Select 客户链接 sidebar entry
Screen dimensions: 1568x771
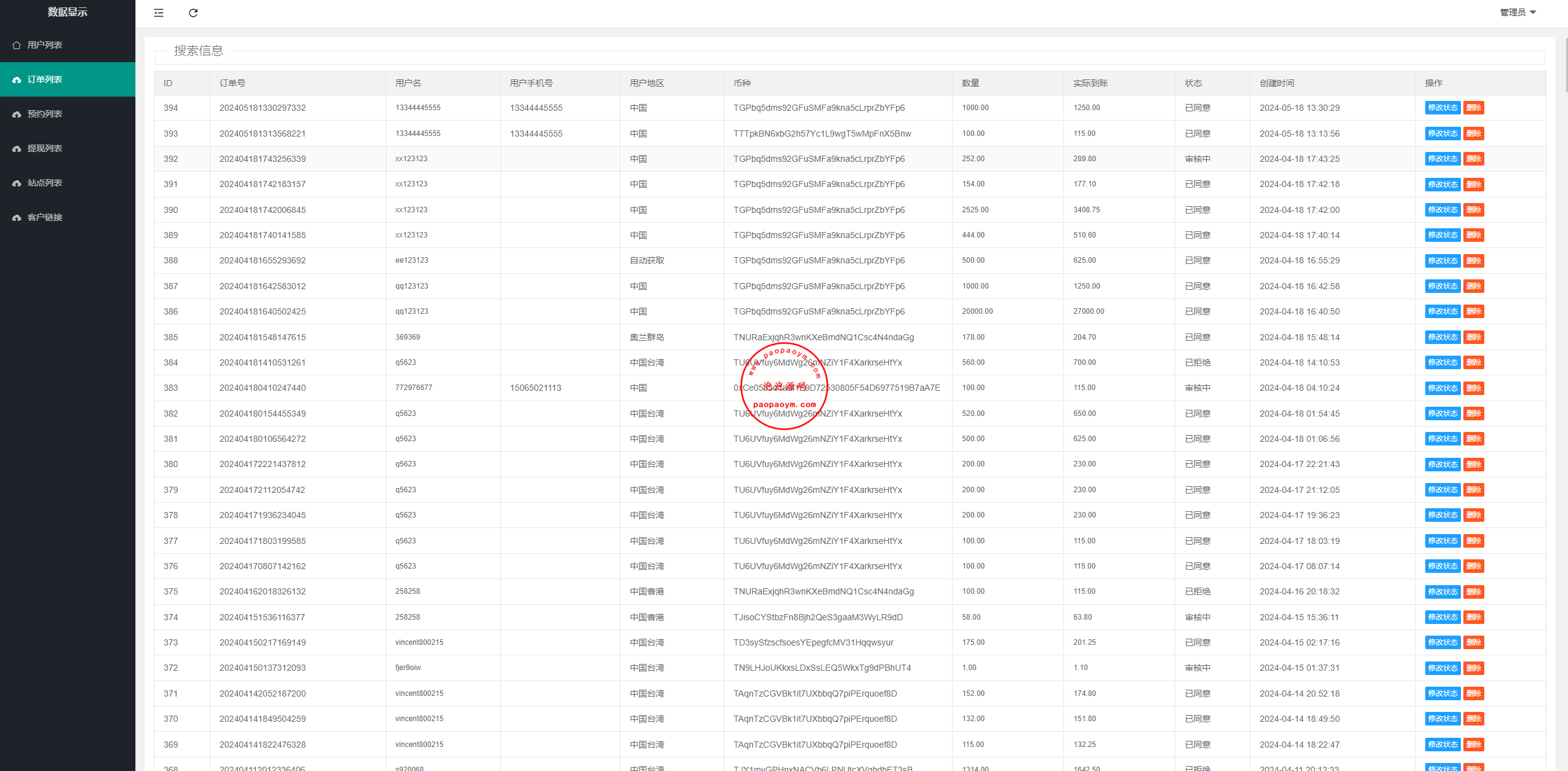(x=45, y=217)
